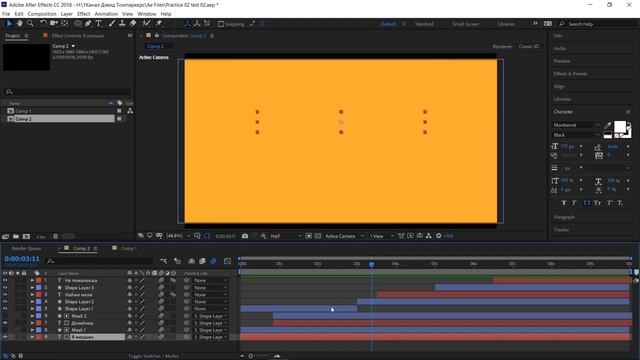This screenshot has width=640, height=360.
Task: Select the Hand tool
Action: [20, 24]
